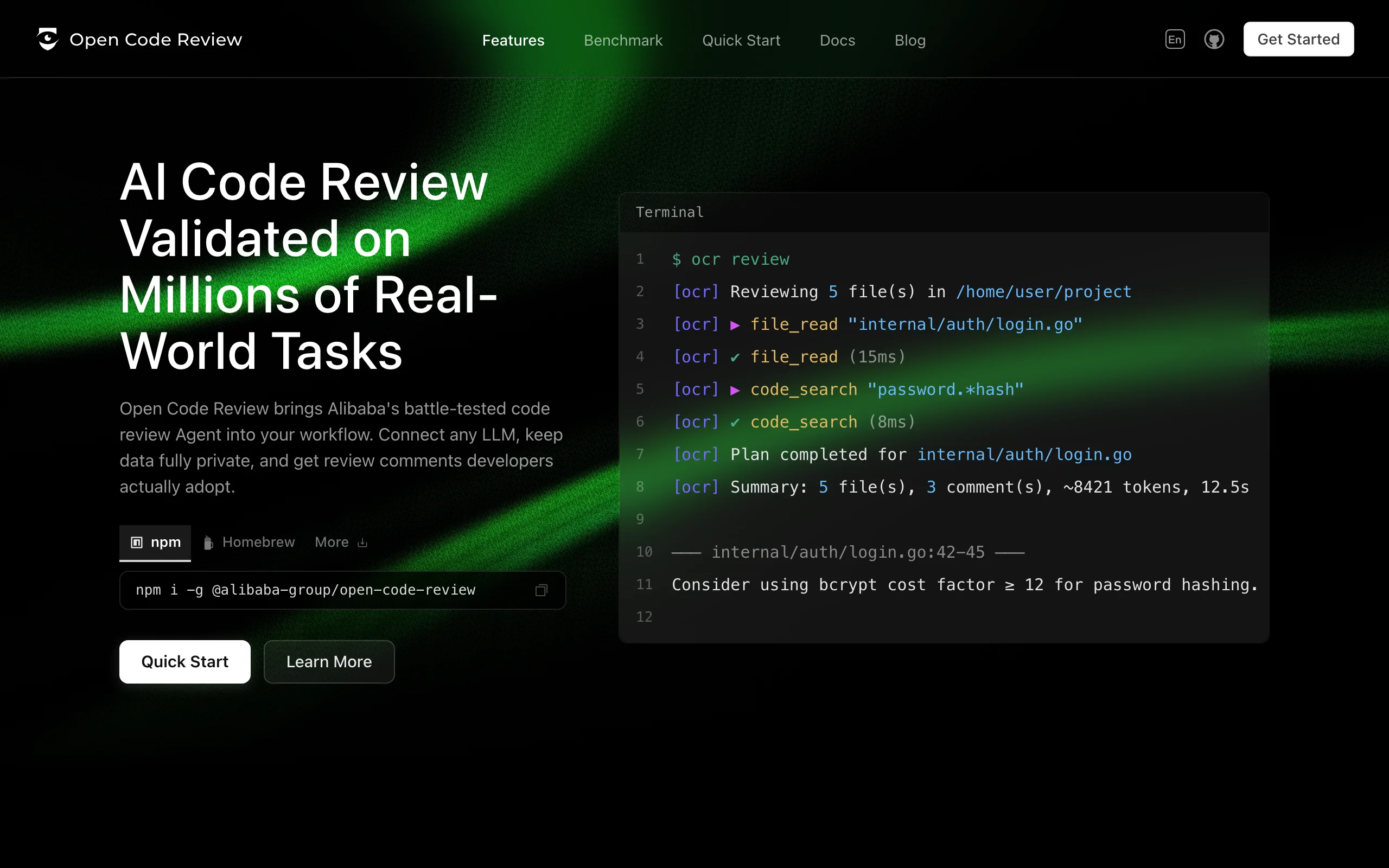The image size is (1389, 868).
Task: Click the Open Code Review site title
Action: (156, 40)
